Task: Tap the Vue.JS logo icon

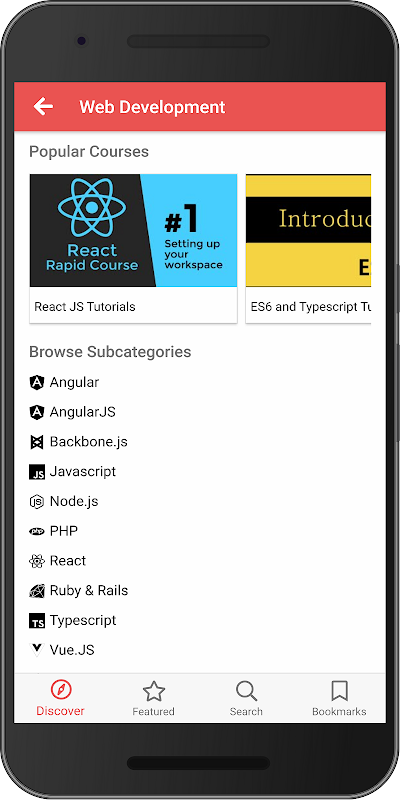Action: tap(37, 650)
